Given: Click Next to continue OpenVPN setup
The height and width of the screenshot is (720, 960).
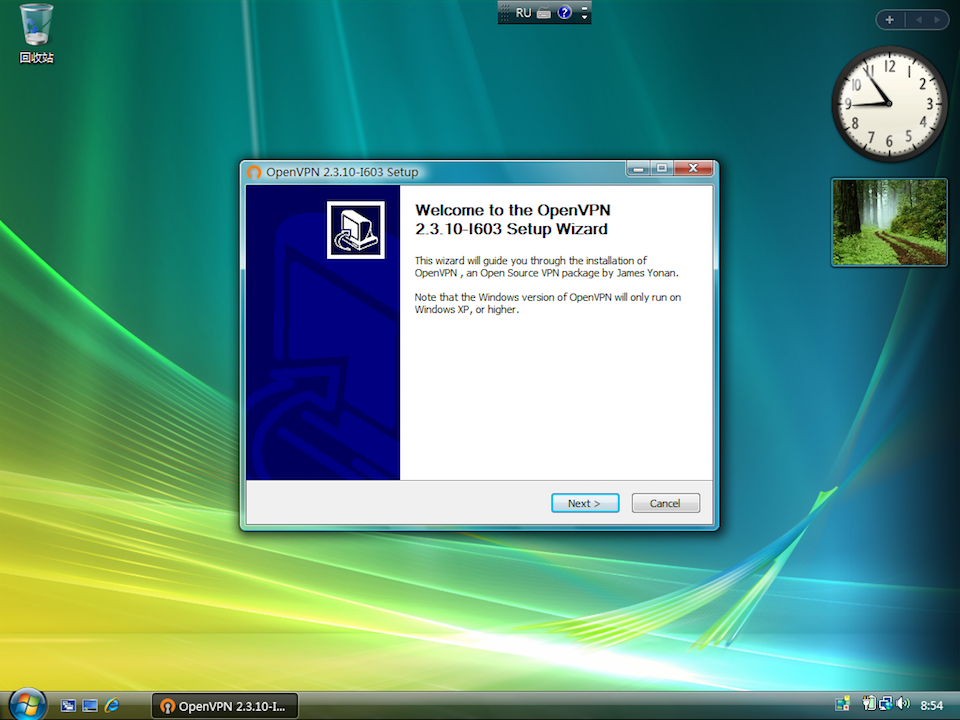Looking at the screenshot, I should pos(585,503).
